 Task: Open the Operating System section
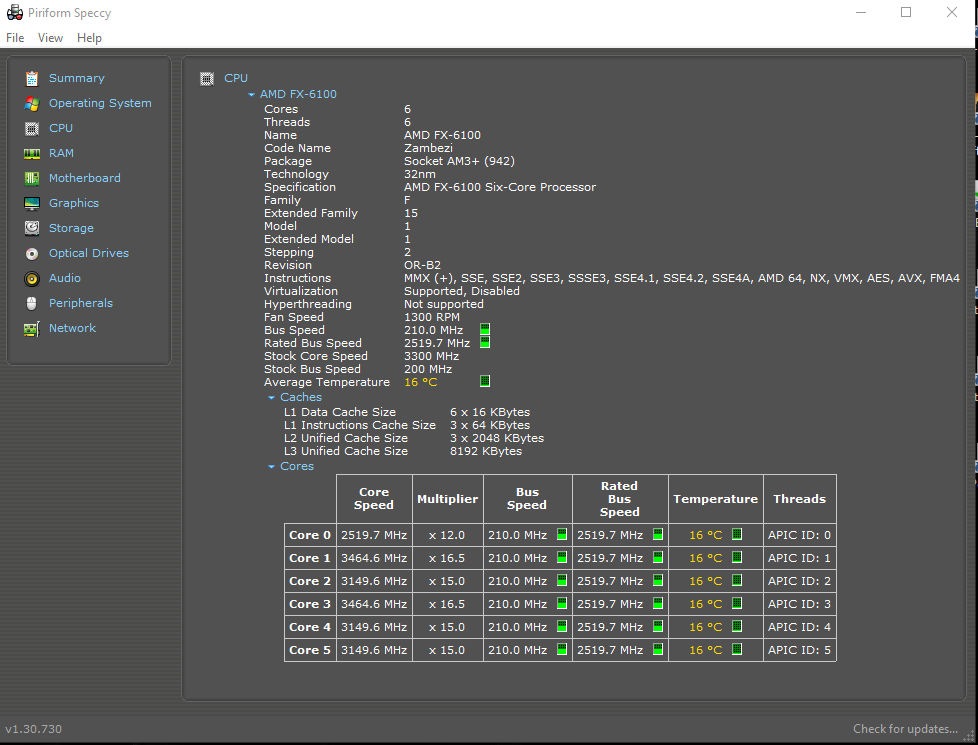point(100,104)
